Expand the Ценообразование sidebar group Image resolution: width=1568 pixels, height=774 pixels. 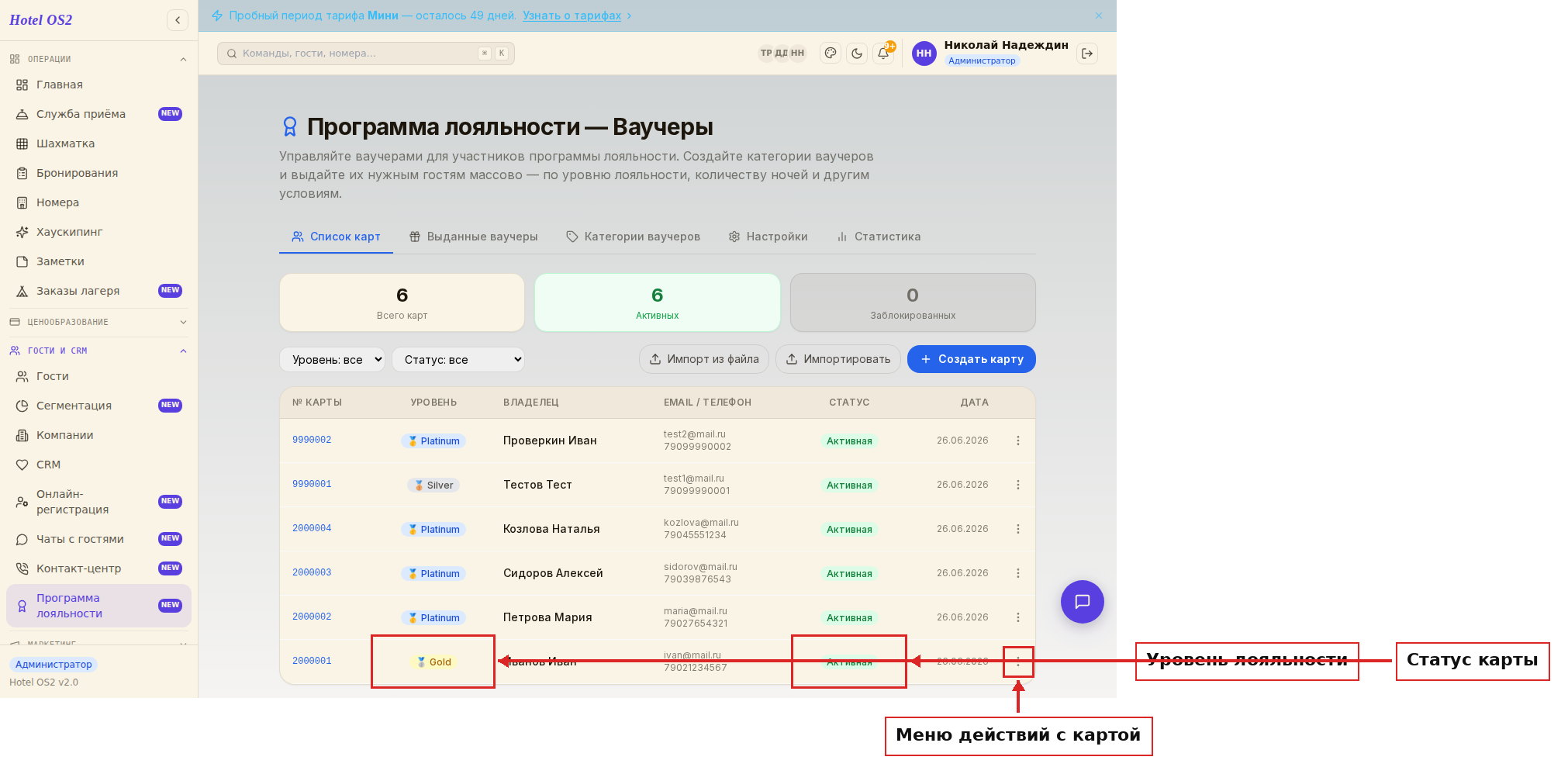98,322
